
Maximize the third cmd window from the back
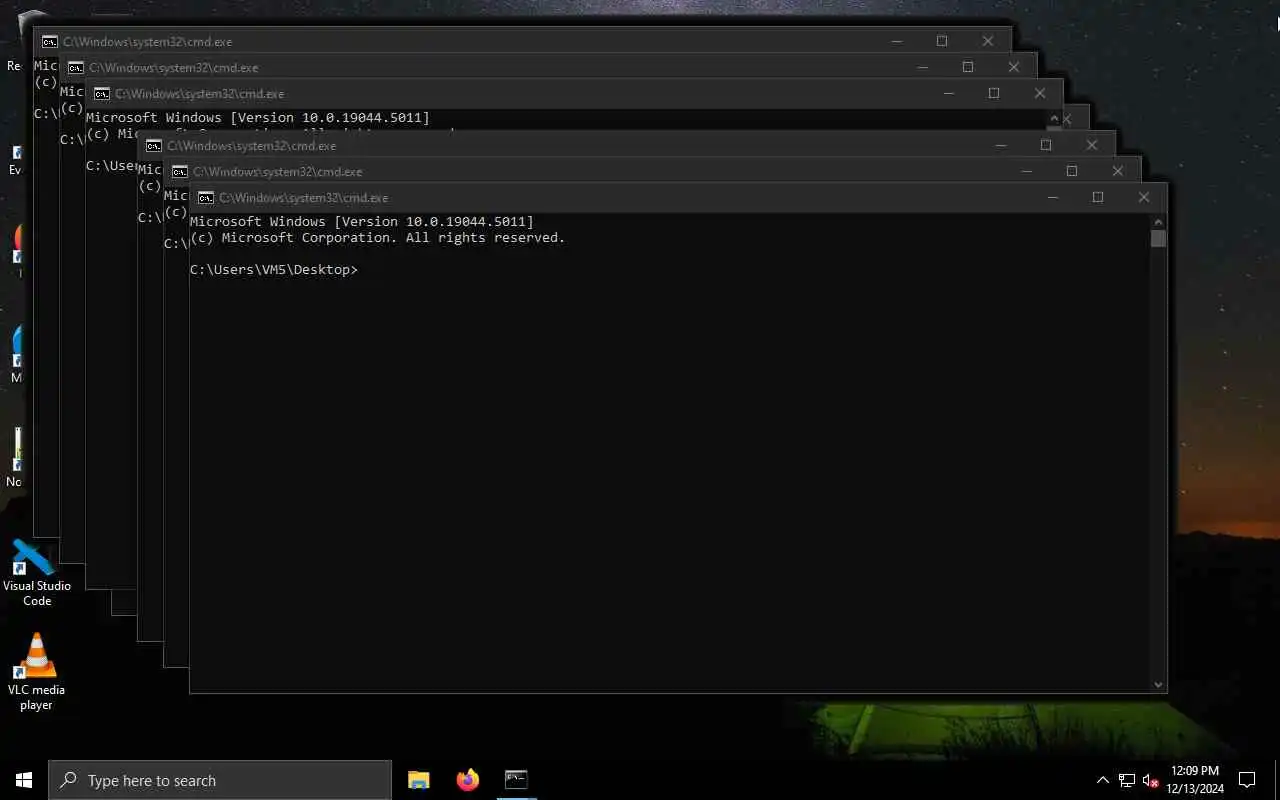tap(994, 93)
